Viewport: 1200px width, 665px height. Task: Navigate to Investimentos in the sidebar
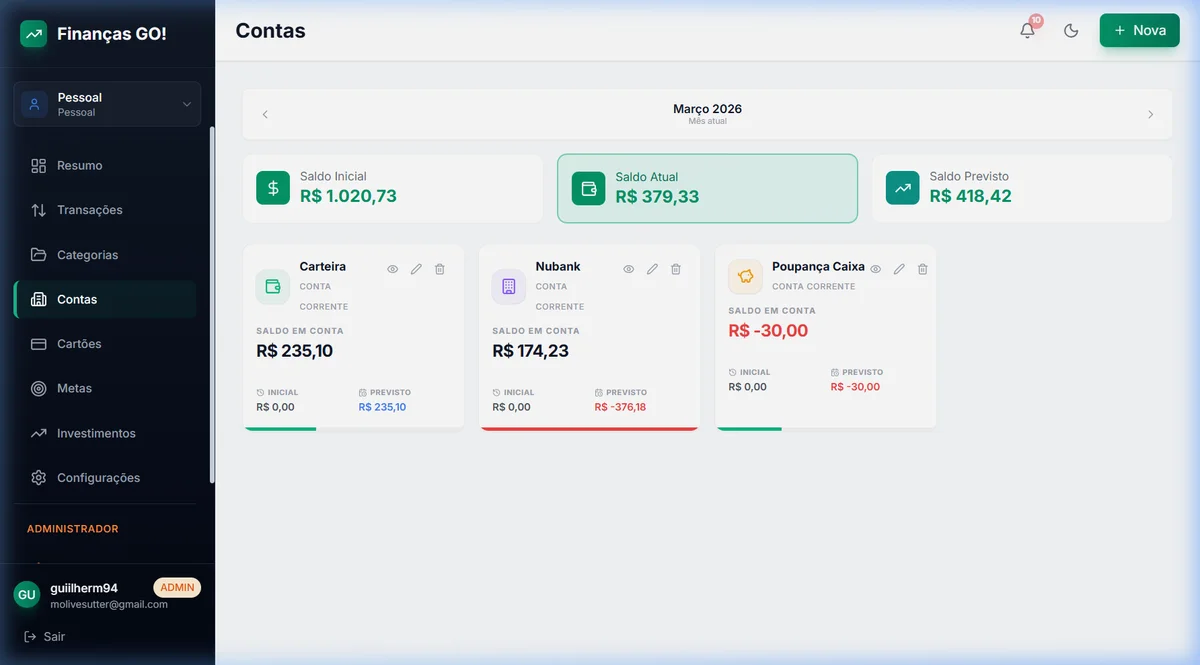[x=95, y=433]
